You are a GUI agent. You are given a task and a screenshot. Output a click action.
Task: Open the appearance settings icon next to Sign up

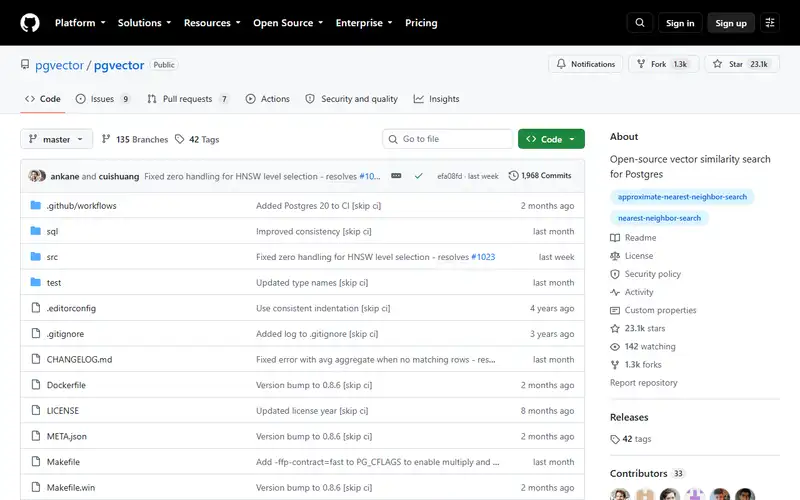pos(770,23)
